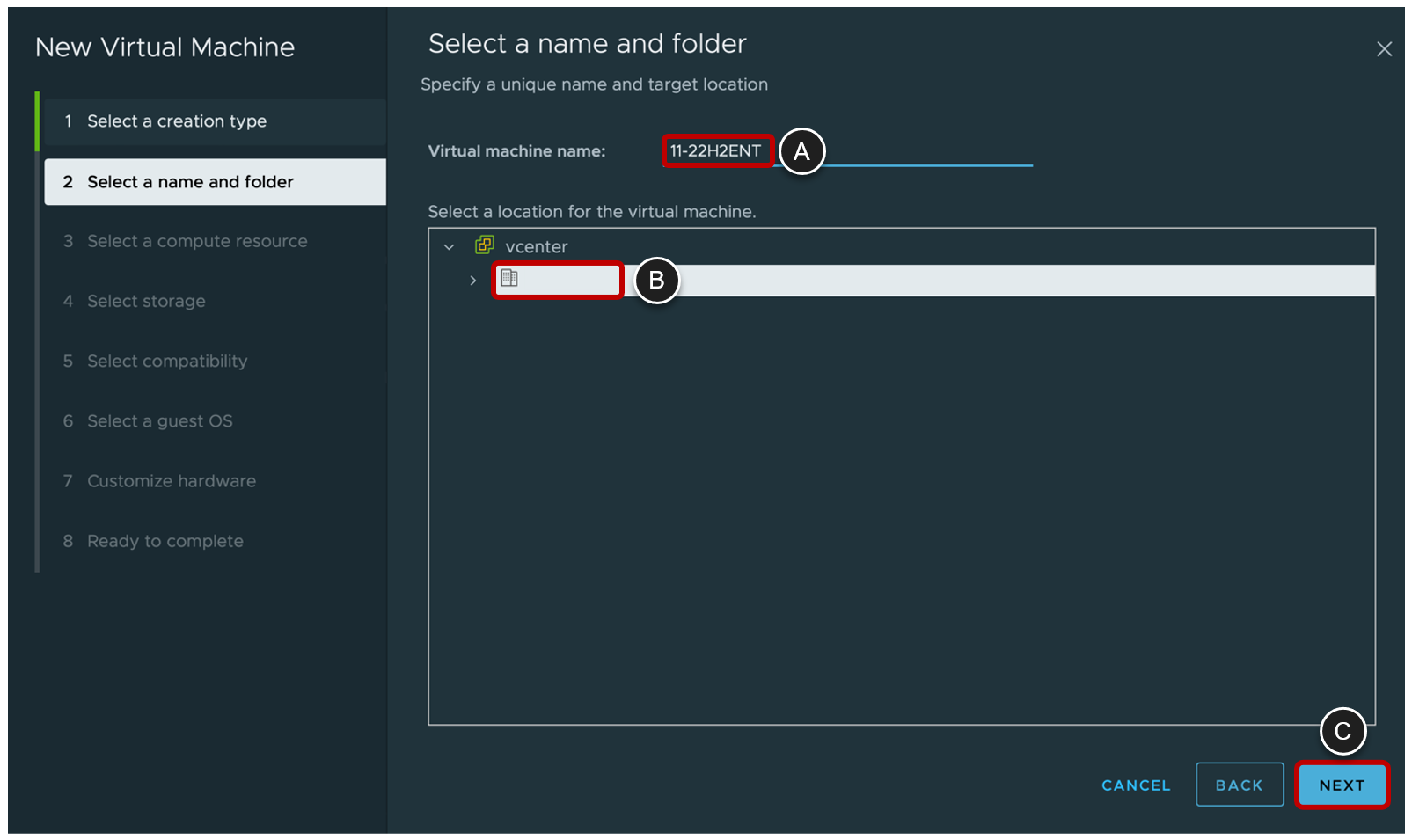Click the BACK button
This screenshot has width=1412, height=840.
click(1239, 784)
